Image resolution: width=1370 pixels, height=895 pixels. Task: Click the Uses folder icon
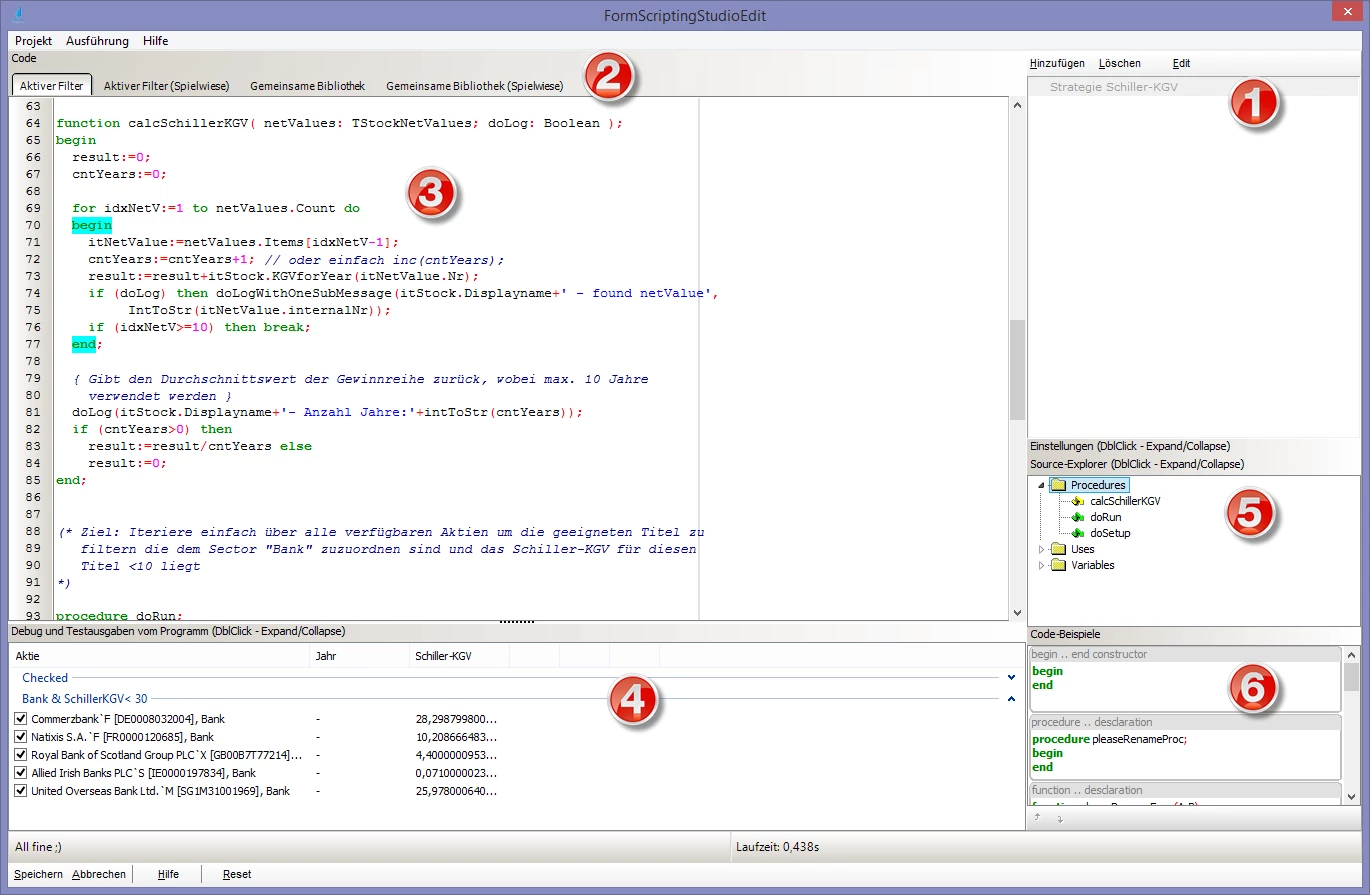click(x=1058, y=549)
